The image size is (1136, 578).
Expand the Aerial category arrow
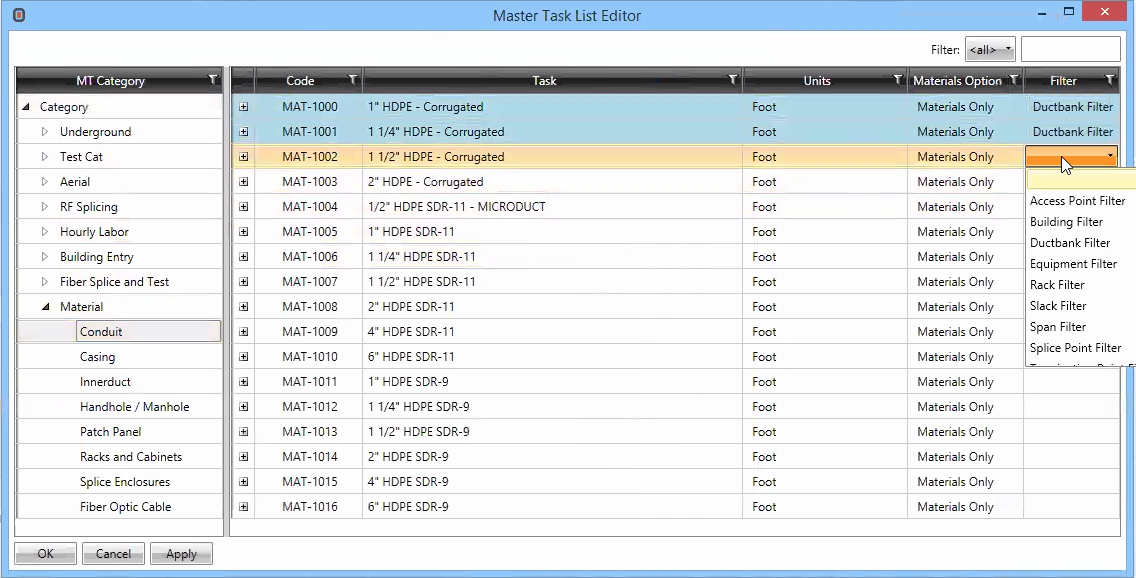(x=45, y=182)
